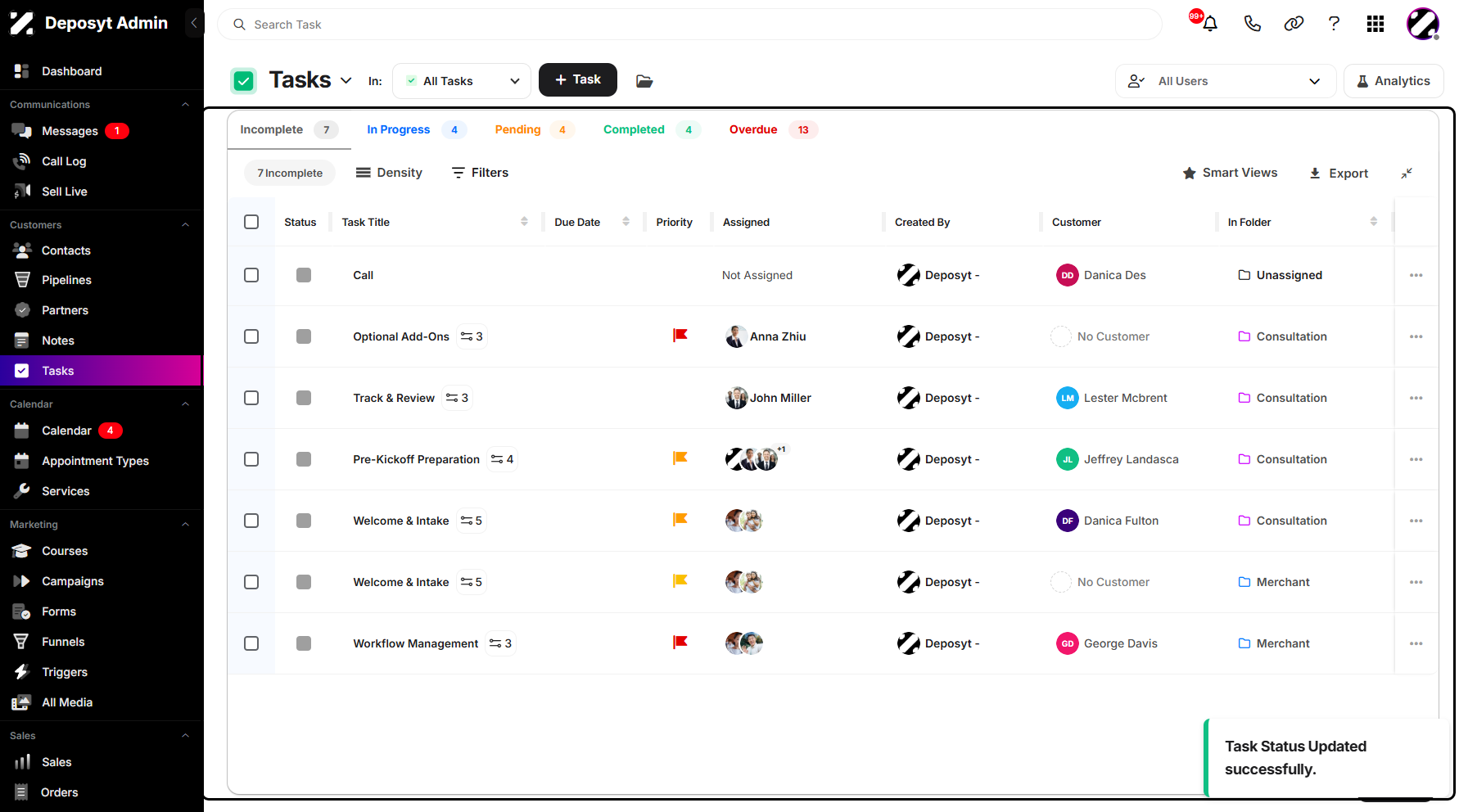Sort by the Due Date column arrows
The image size is (1459, 812).
626,222
